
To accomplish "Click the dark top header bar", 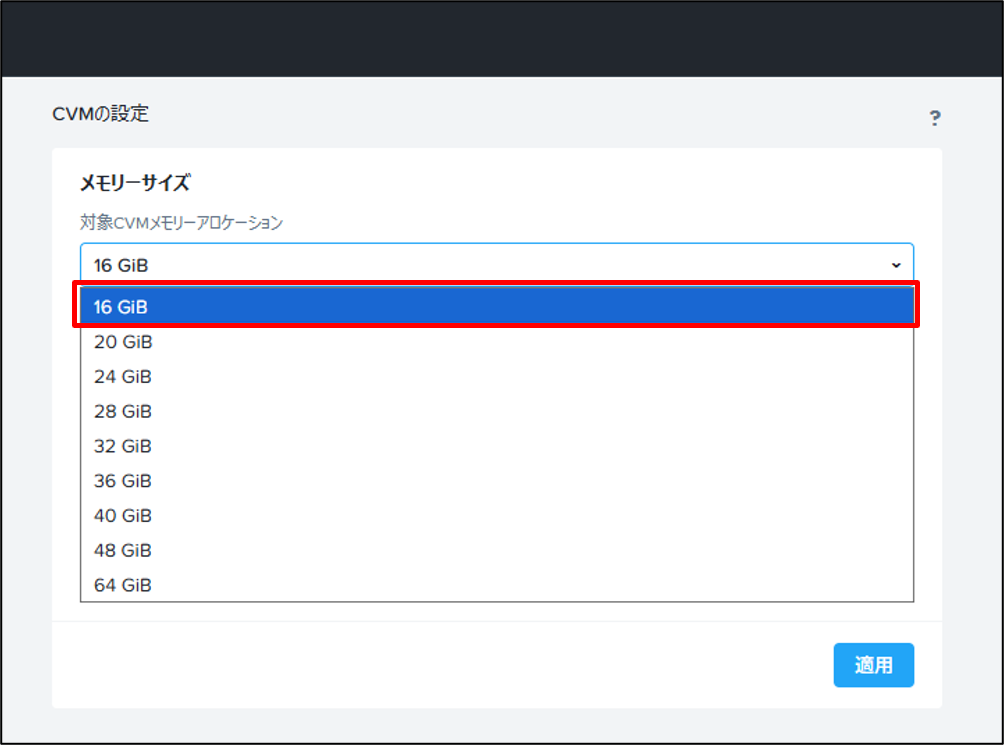I will coord(502,39).
